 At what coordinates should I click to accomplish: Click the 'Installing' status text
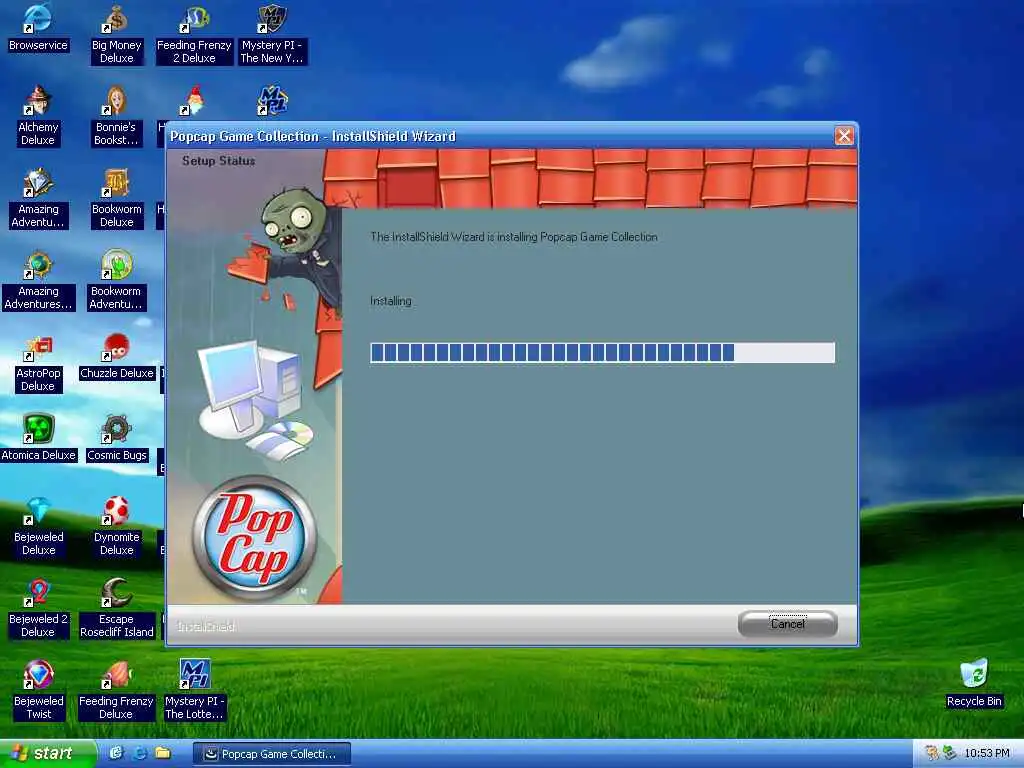click(x=391, y=301)
